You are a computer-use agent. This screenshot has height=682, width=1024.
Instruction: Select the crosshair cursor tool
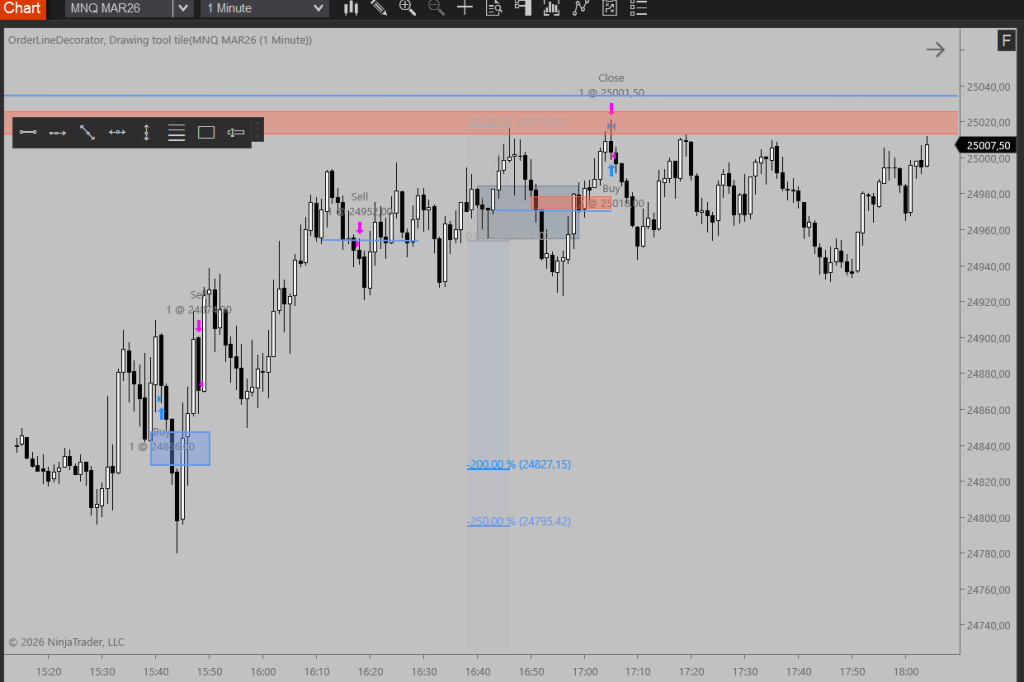[x=465, y=8]
